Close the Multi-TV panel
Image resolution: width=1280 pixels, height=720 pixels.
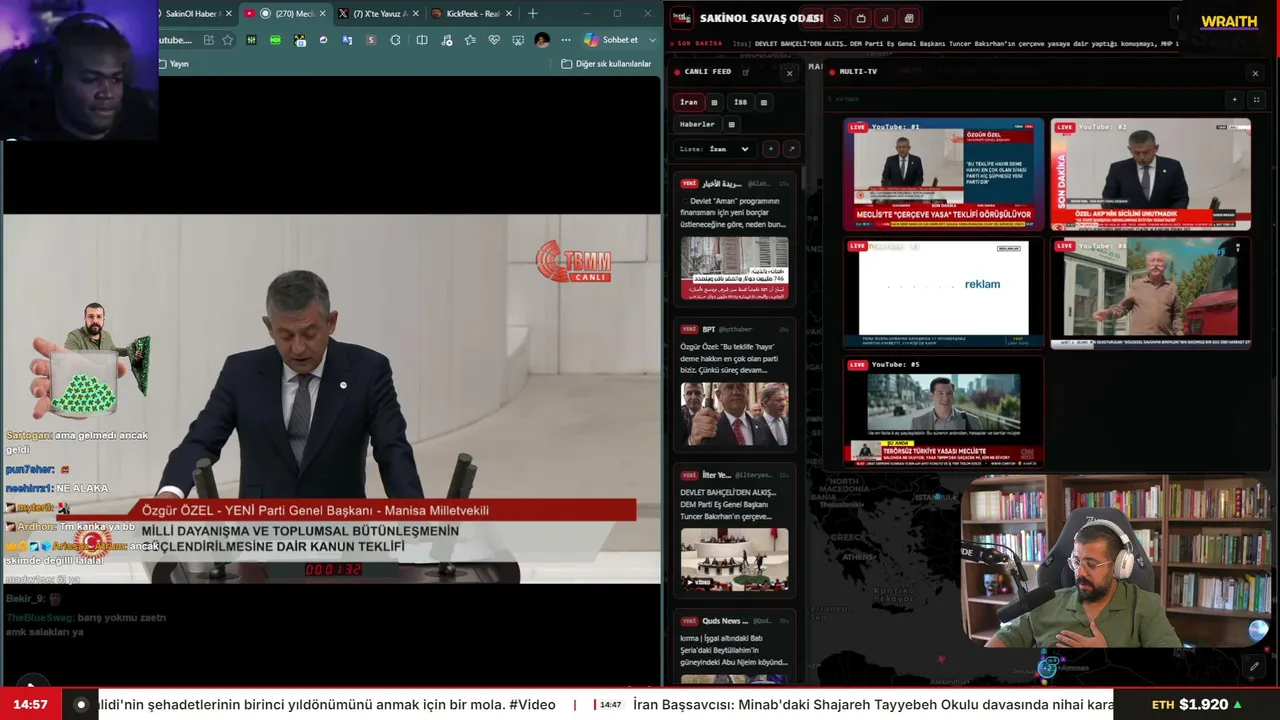point(1255,73)
